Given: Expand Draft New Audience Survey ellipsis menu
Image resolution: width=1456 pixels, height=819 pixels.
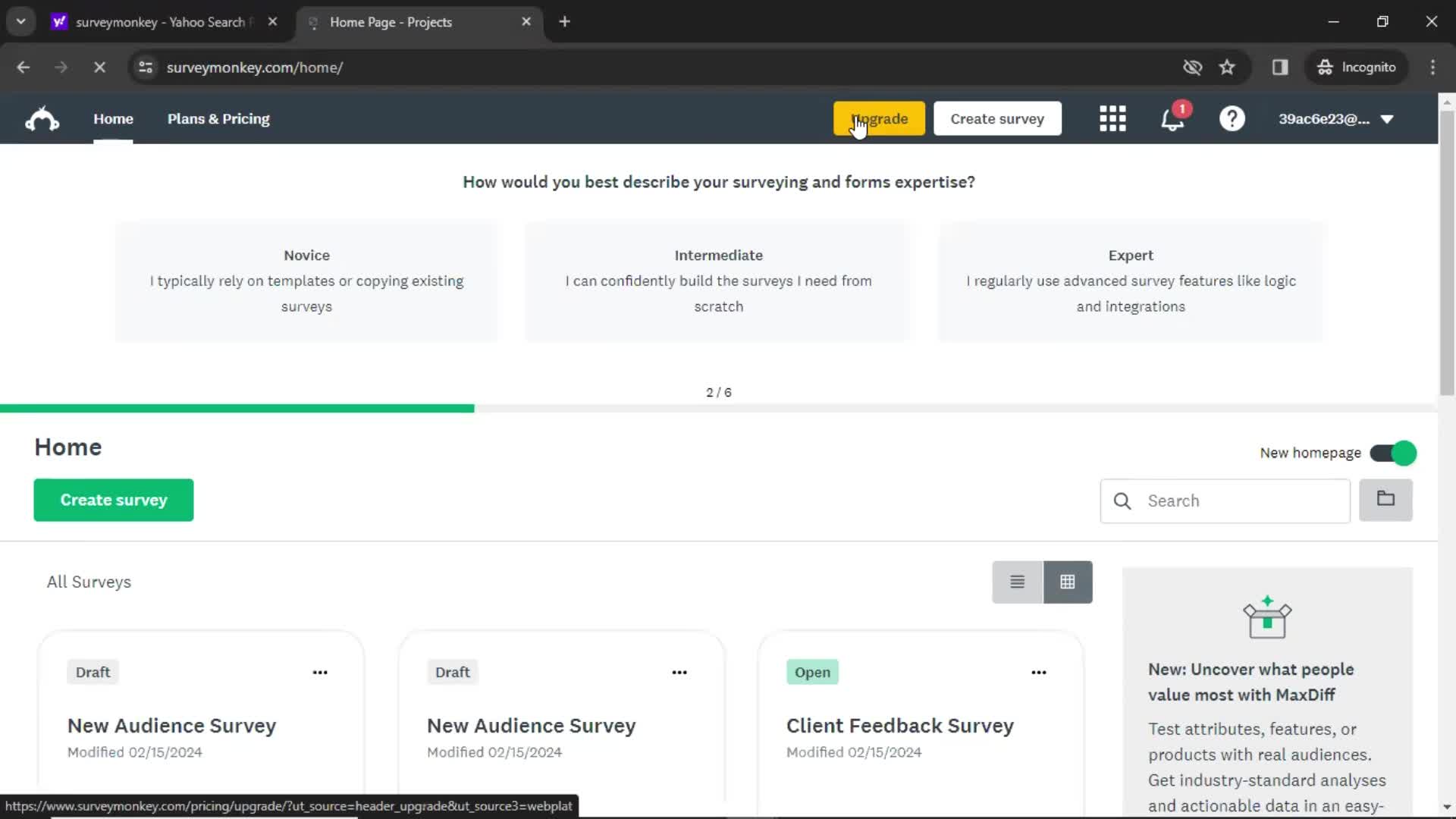Looking at the screenshot, I should (x=320, y=672).
